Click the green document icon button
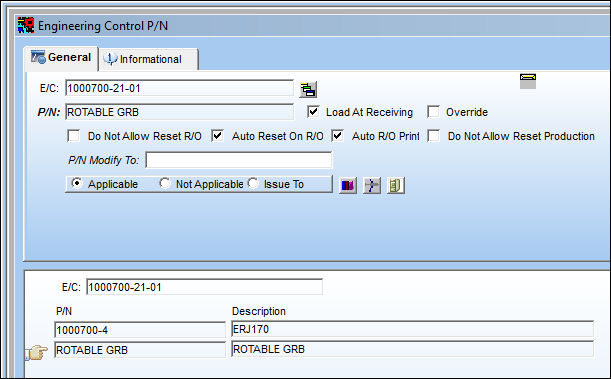Screen dimensions: 611x379 coord(396,185)
